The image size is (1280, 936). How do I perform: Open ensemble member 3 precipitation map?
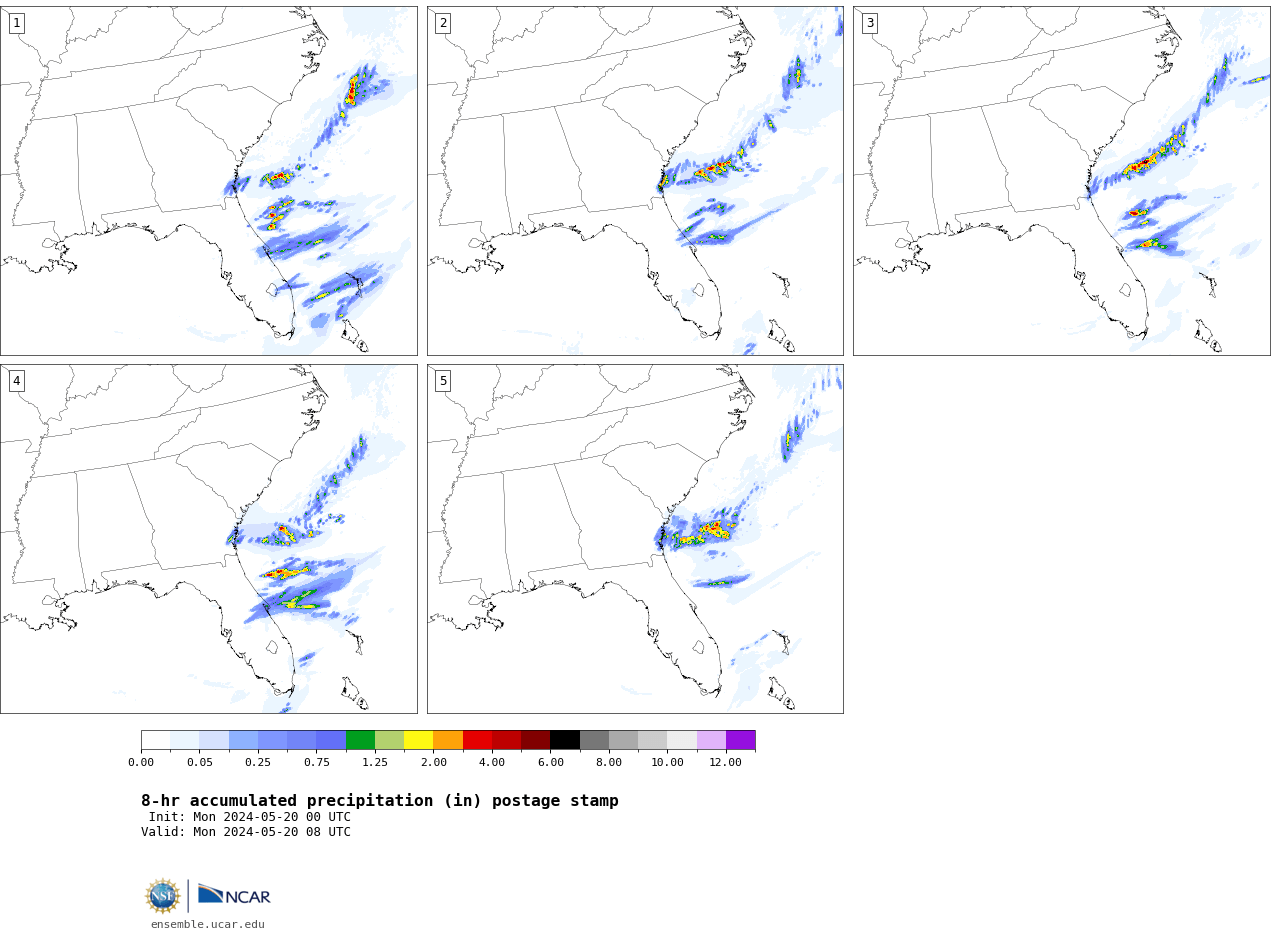pyautogui.click(x=1062, y=181)
